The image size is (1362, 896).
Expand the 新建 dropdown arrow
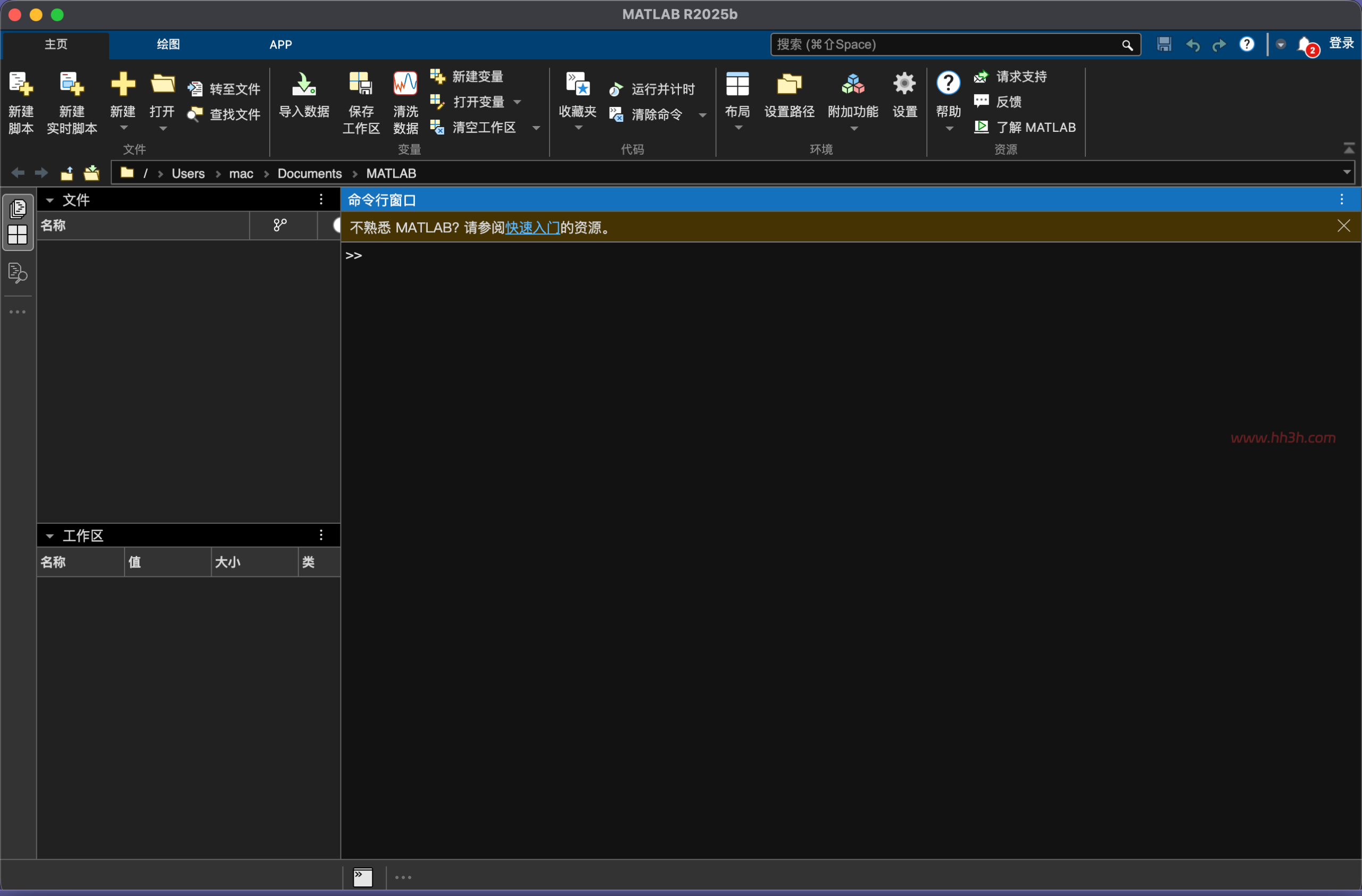pos(123,128)
